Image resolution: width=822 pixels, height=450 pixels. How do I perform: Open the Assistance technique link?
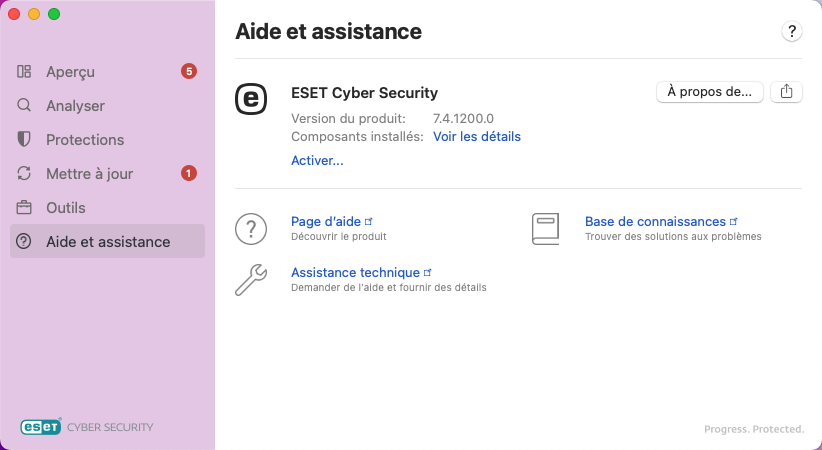click(355, 272)
